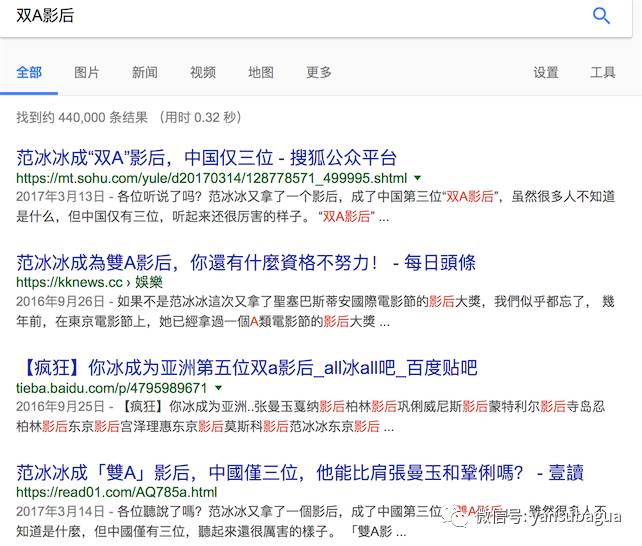
Task: Focus the search box containing 双A影后
Action: pyautogui.click(x=315, y=16)
